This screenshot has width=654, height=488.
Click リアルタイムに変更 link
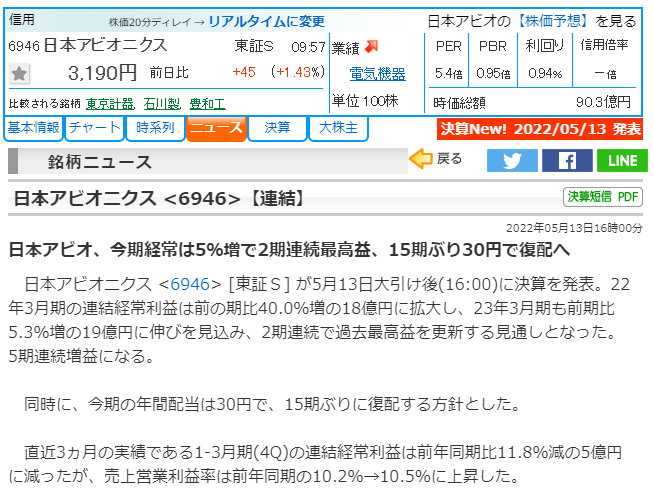[x=266, y=21]
